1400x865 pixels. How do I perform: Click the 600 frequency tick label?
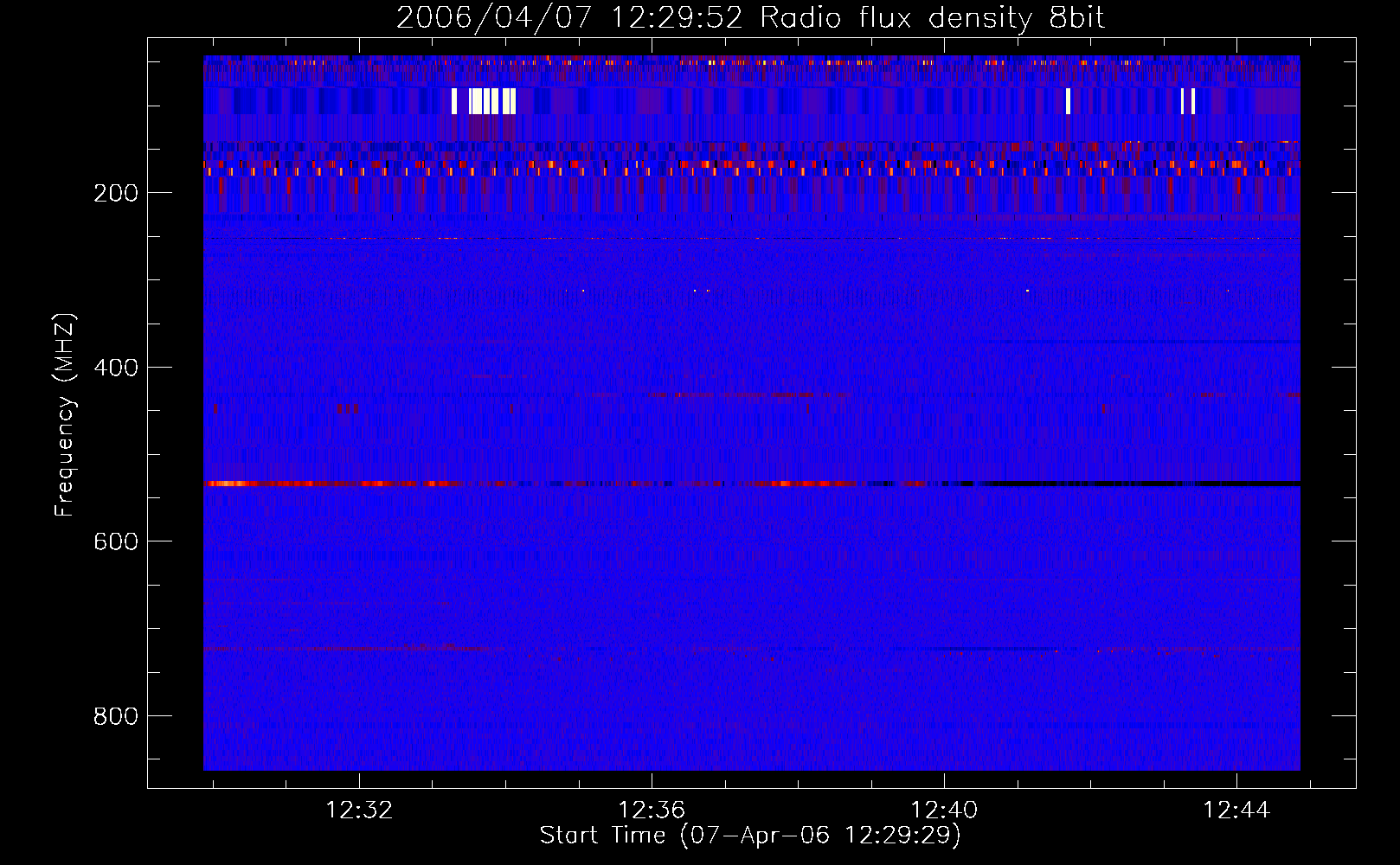coord(116,541)
